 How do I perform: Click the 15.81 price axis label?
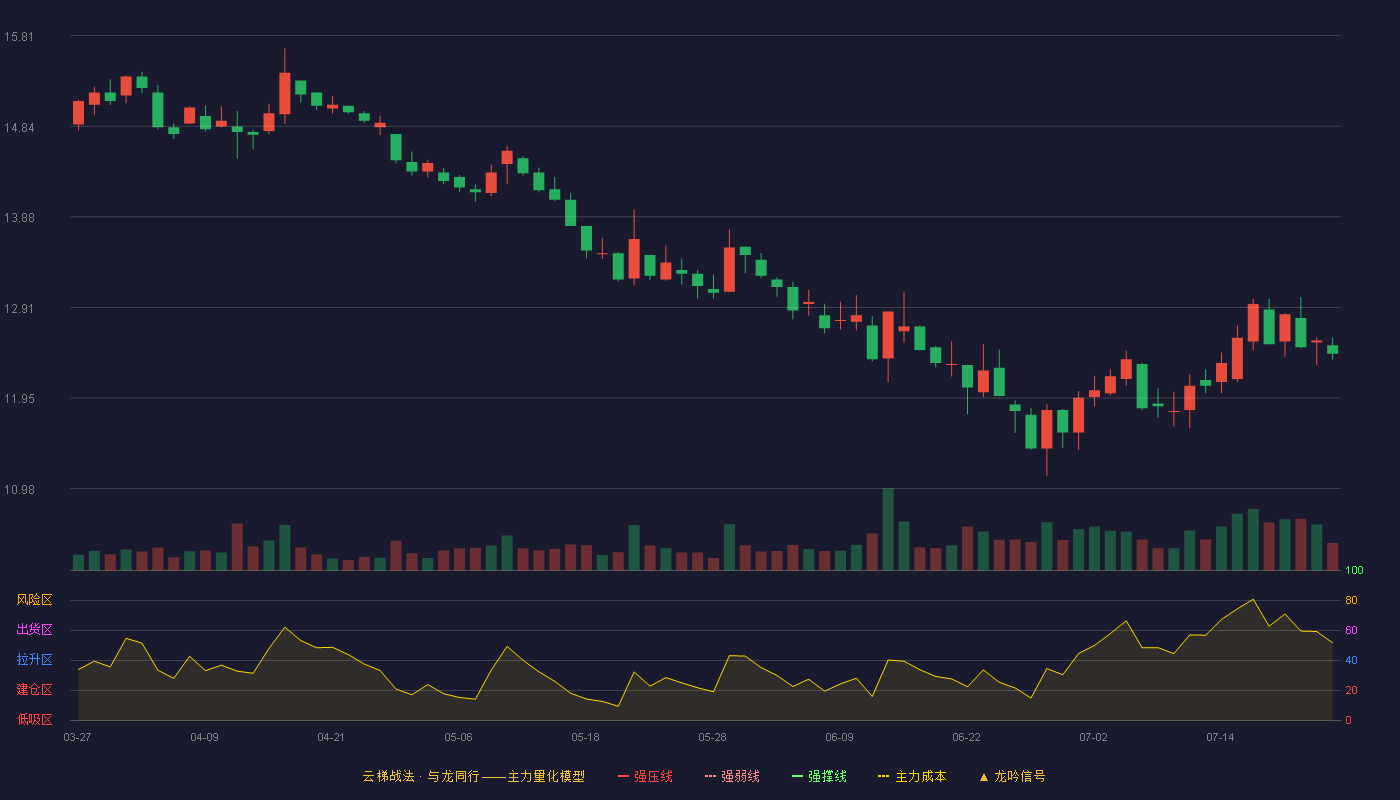18,37
